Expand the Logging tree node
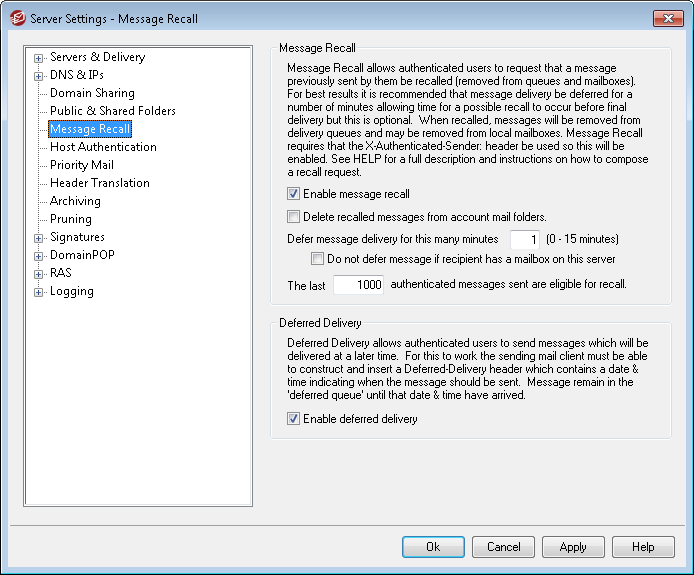 click(x=39, y=292)
